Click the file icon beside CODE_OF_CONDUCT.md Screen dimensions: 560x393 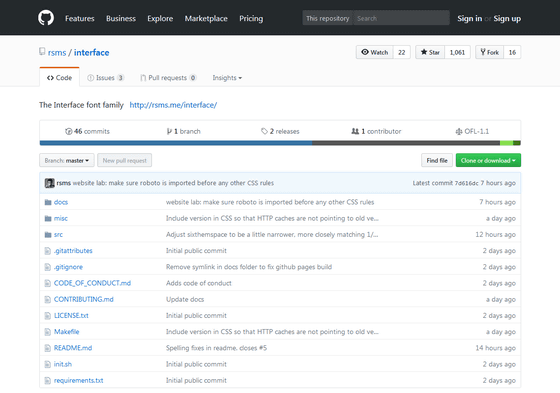click(x=48, y=283)
